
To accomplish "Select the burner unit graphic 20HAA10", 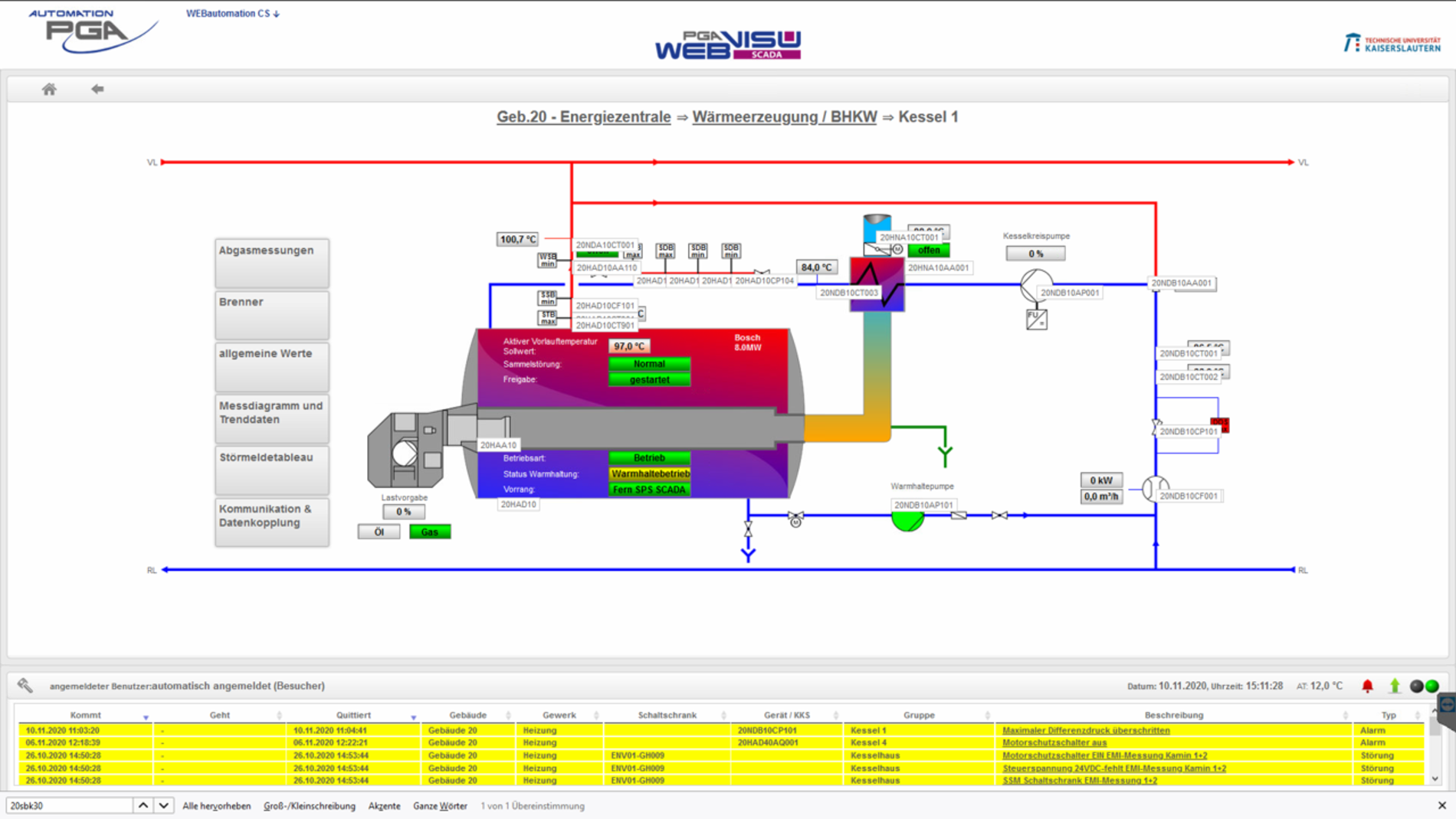I will point(406,450).
